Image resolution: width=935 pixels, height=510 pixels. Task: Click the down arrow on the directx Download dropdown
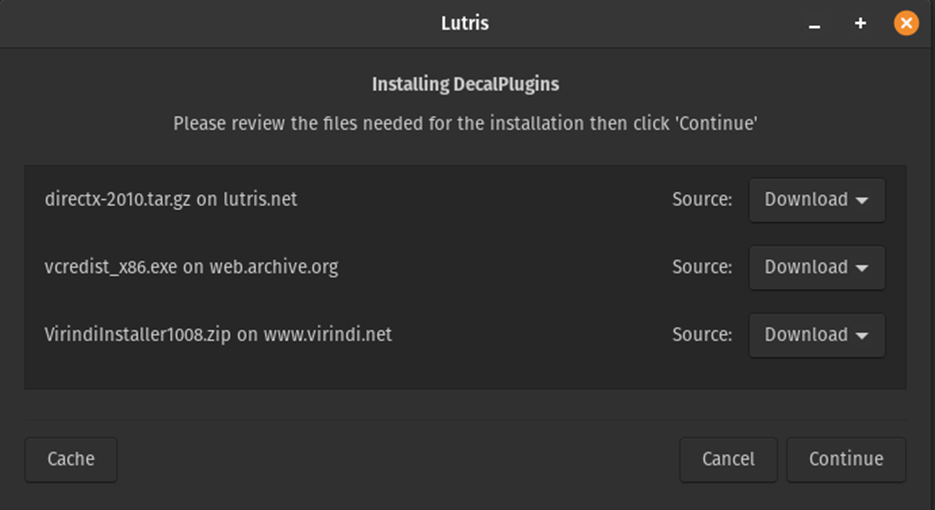[x=862, y=200]
